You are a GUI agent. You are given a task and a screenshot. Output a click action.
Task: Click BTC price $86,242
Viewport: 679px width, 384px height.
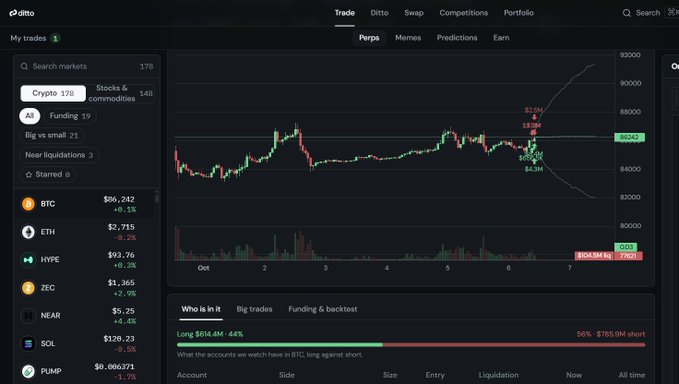[x=119, y=199]
